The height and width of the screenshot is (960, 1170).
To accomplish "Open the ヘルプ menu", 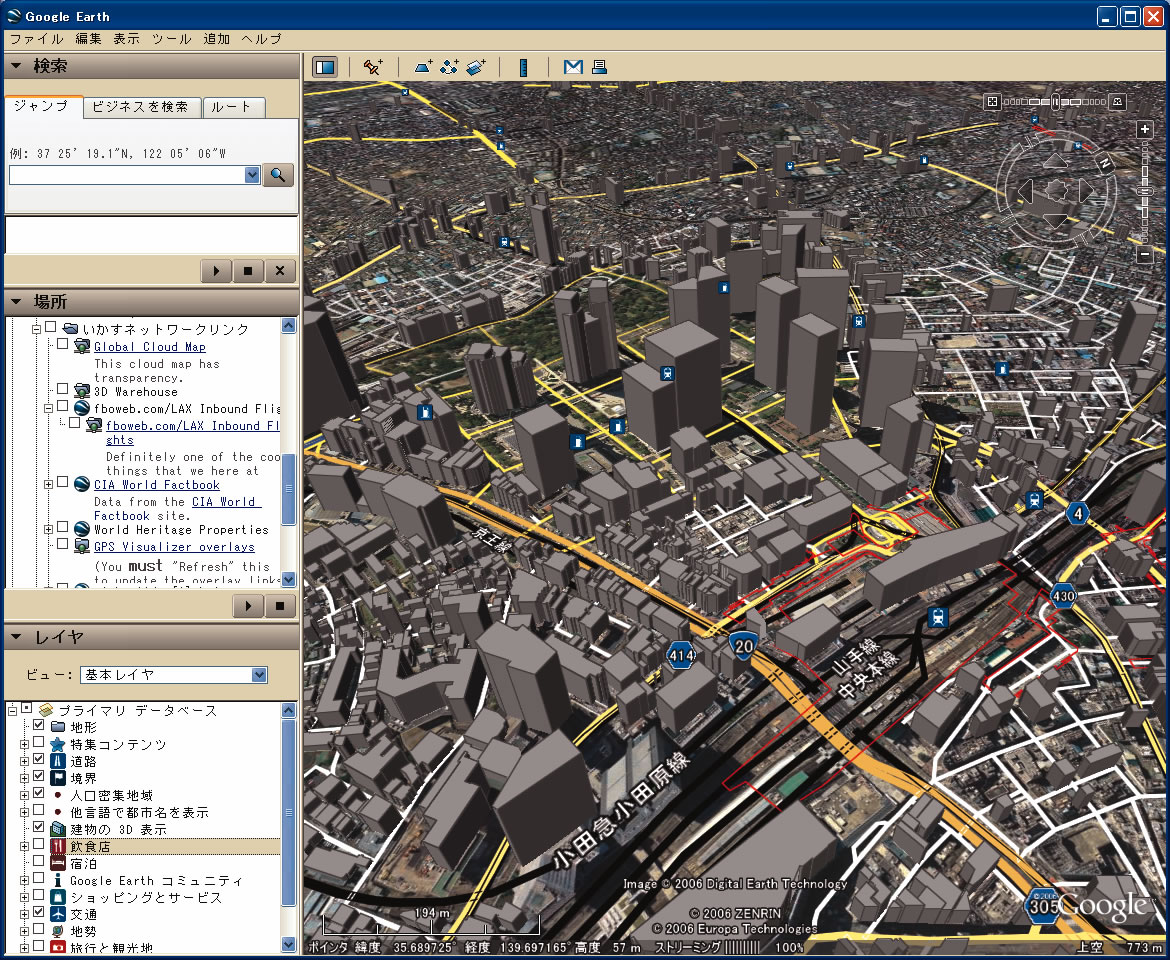I will (262, 39).
